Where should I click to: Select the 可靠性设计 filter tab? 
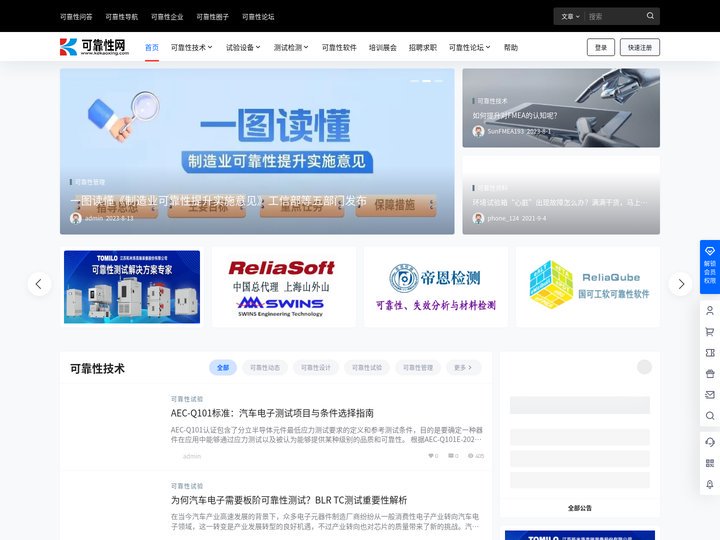pos(315,367)
